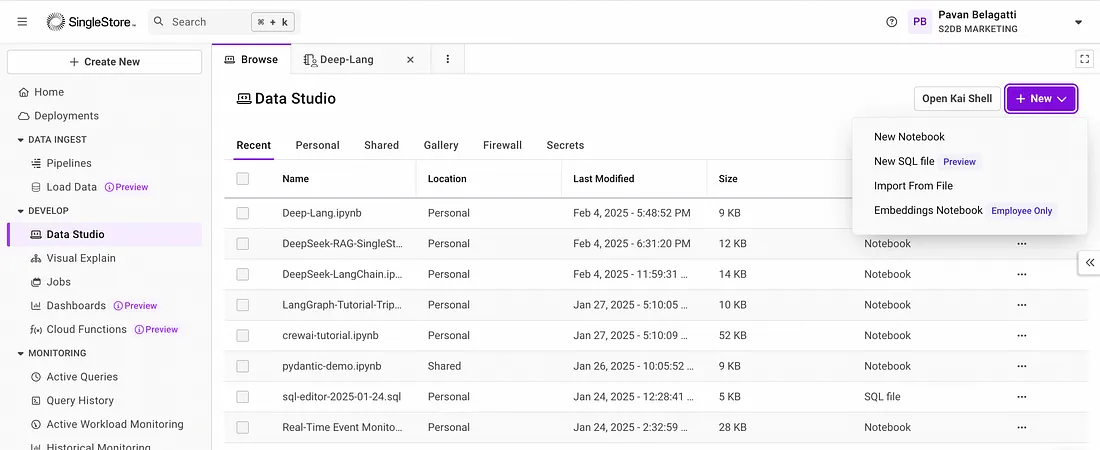Open row actions for crewai-tutorial.ipynb
Image resolution: width=1100 pixels, height=450 pixels.
[1021, 336]
